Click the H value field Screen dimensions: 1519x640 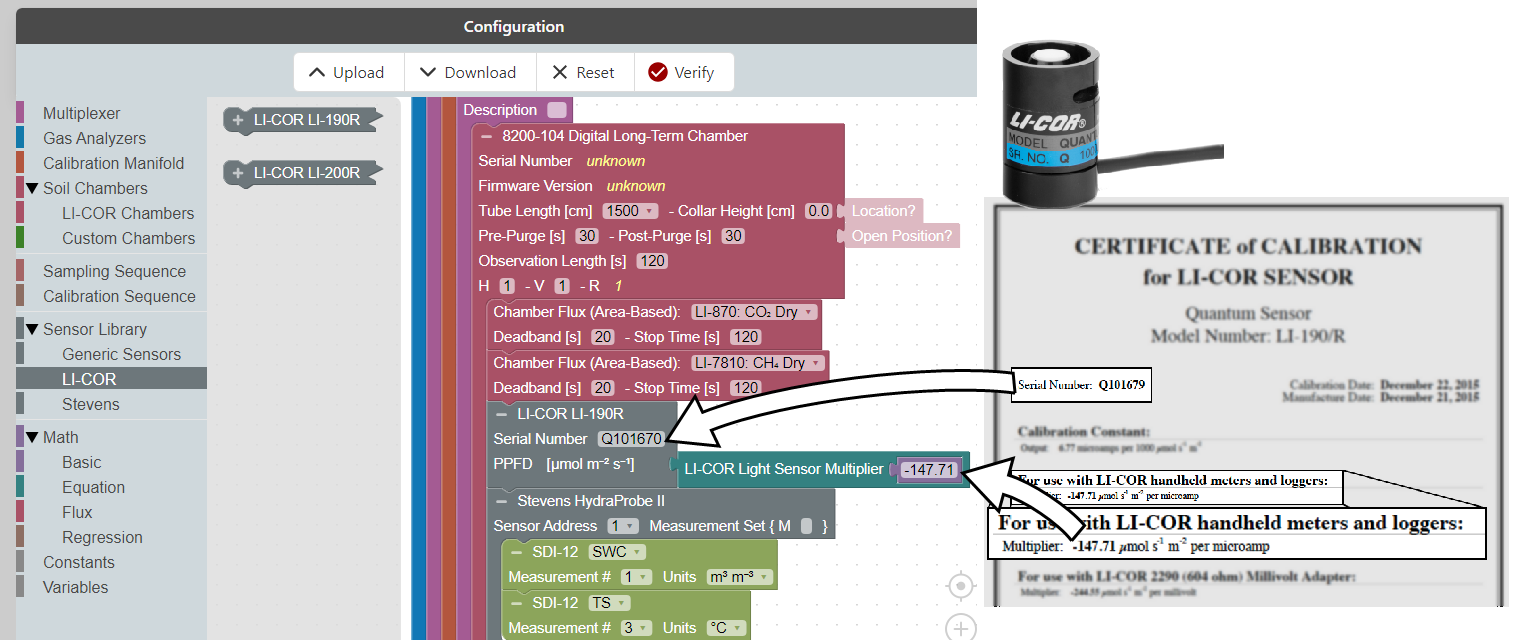click(506, 286)
